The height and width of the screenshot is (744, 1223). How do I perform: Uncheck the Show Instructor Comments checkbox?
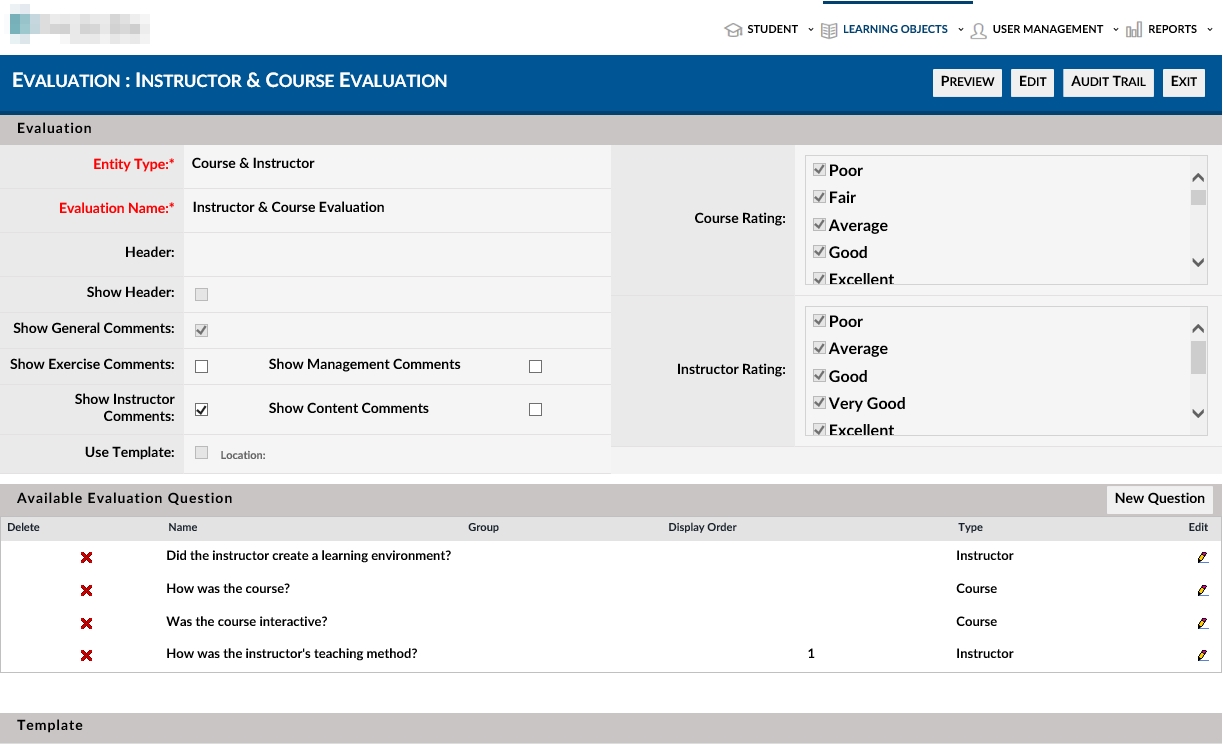click(x=201, y=410)
